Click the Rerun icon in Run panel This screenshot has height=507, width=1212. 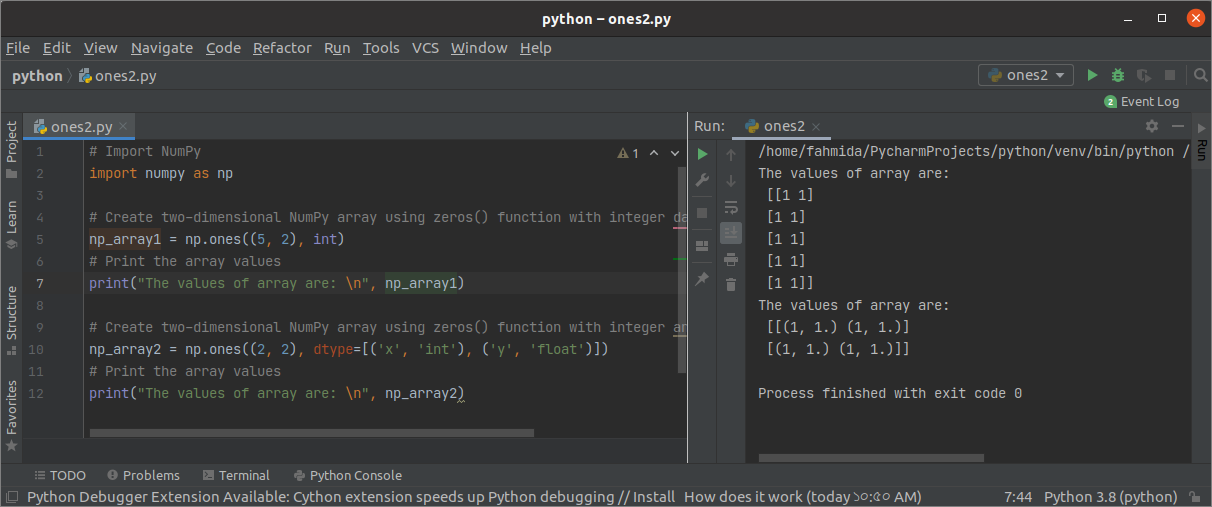tap(702, 154)
